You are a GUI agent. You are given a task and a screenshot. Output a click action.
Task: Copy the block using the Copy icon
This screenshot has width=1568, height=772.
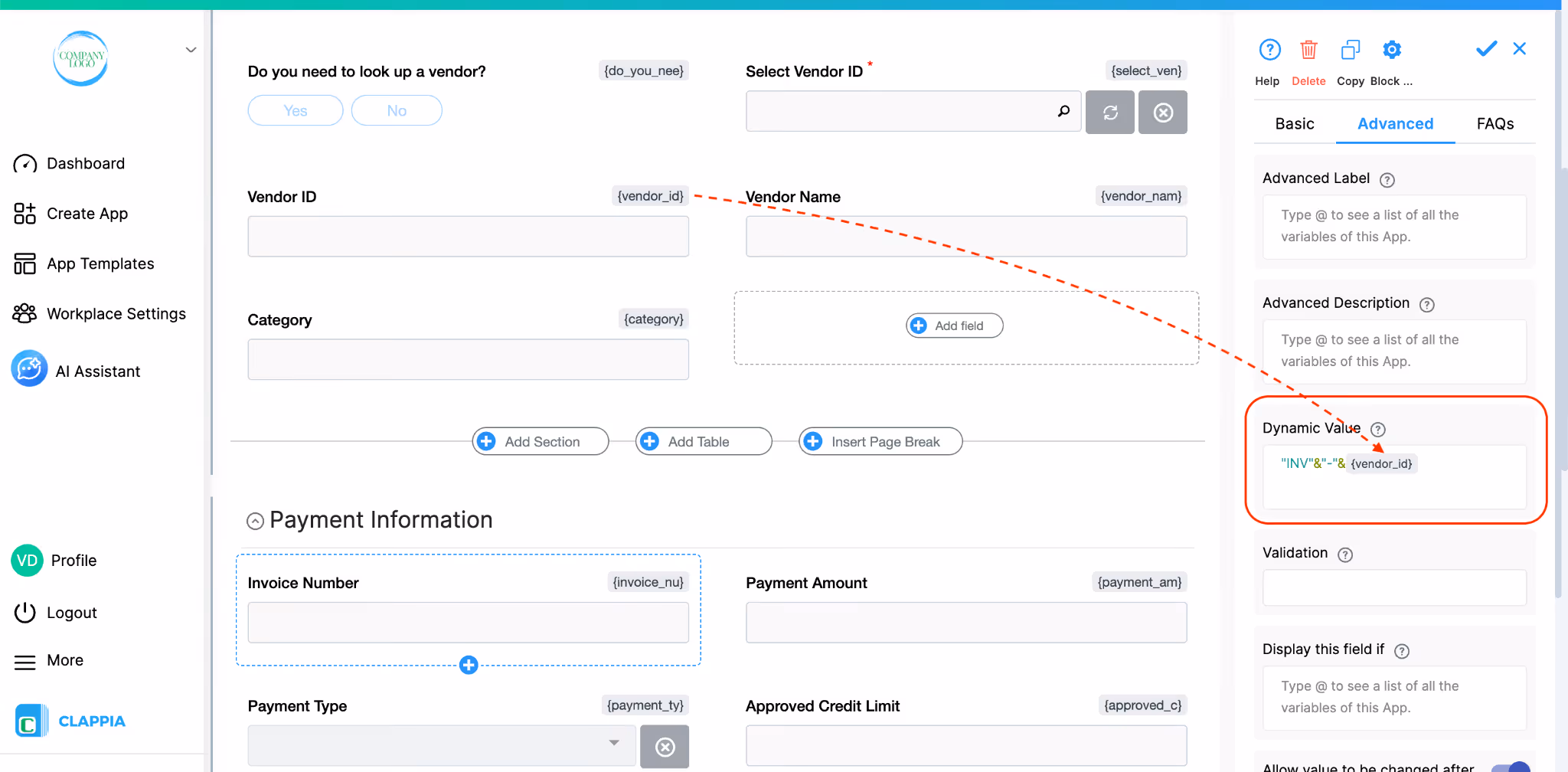(x=1351, y=50)
